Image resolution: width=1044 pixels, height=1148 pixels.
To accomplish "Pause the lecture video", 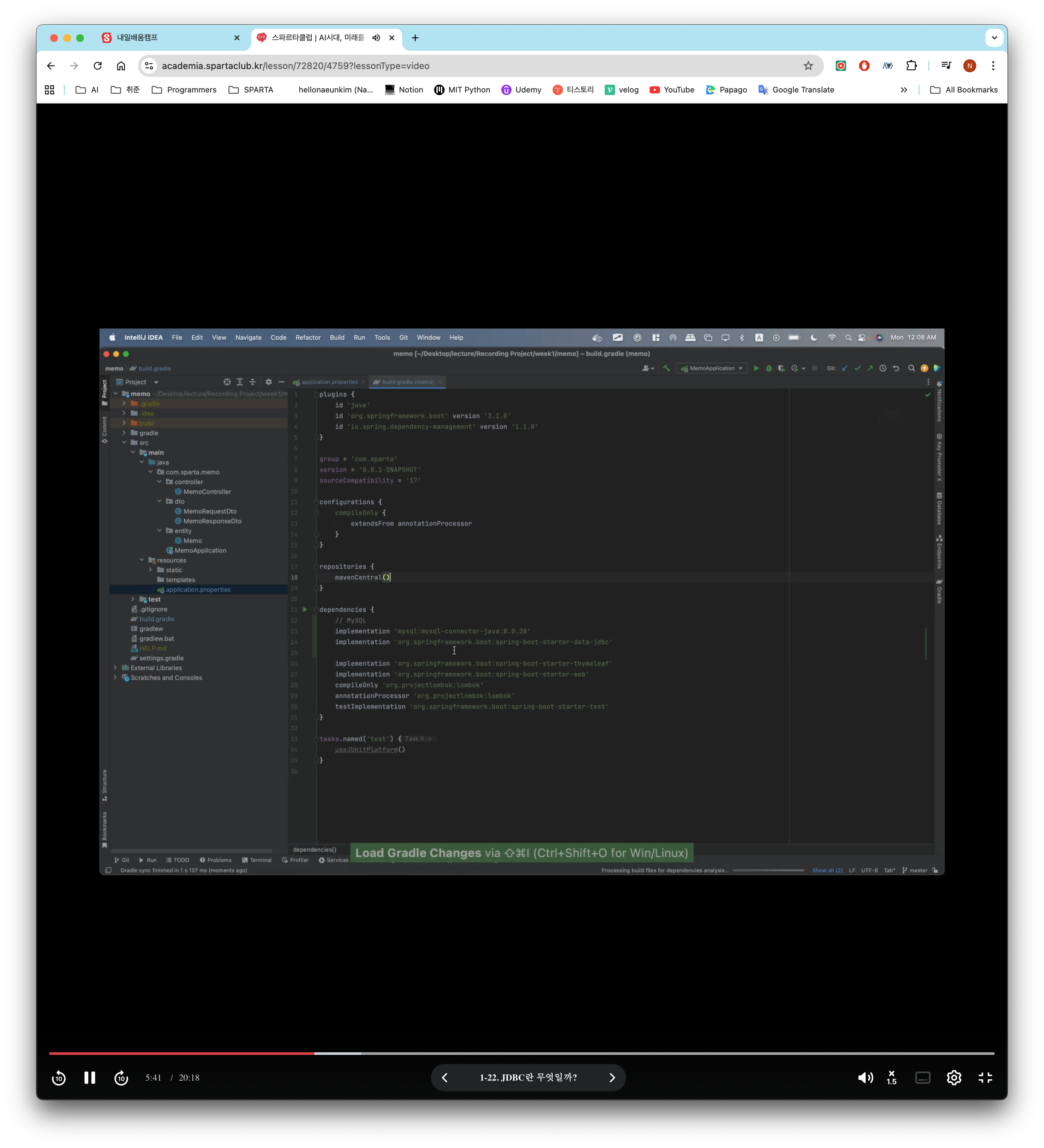I will 89,1077.
